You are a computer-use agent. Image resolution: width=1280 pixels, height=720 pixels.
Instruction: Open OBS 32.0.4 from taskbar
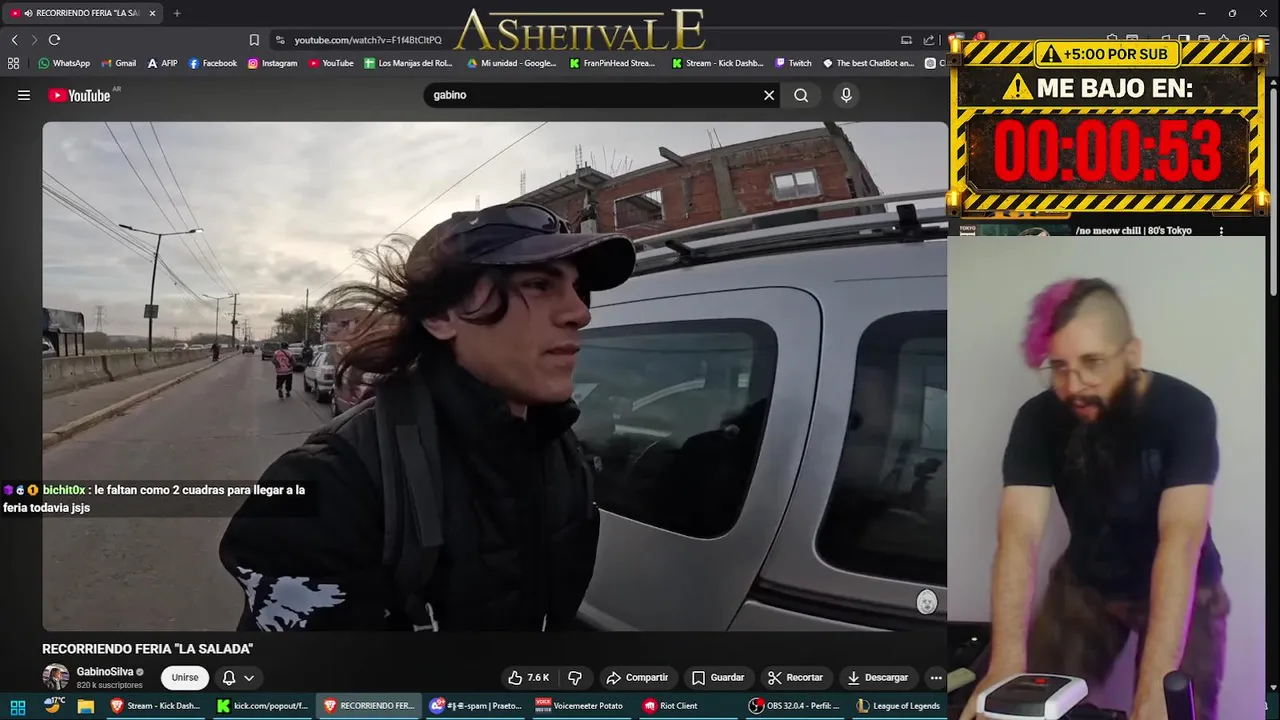[x=795, y=706]
